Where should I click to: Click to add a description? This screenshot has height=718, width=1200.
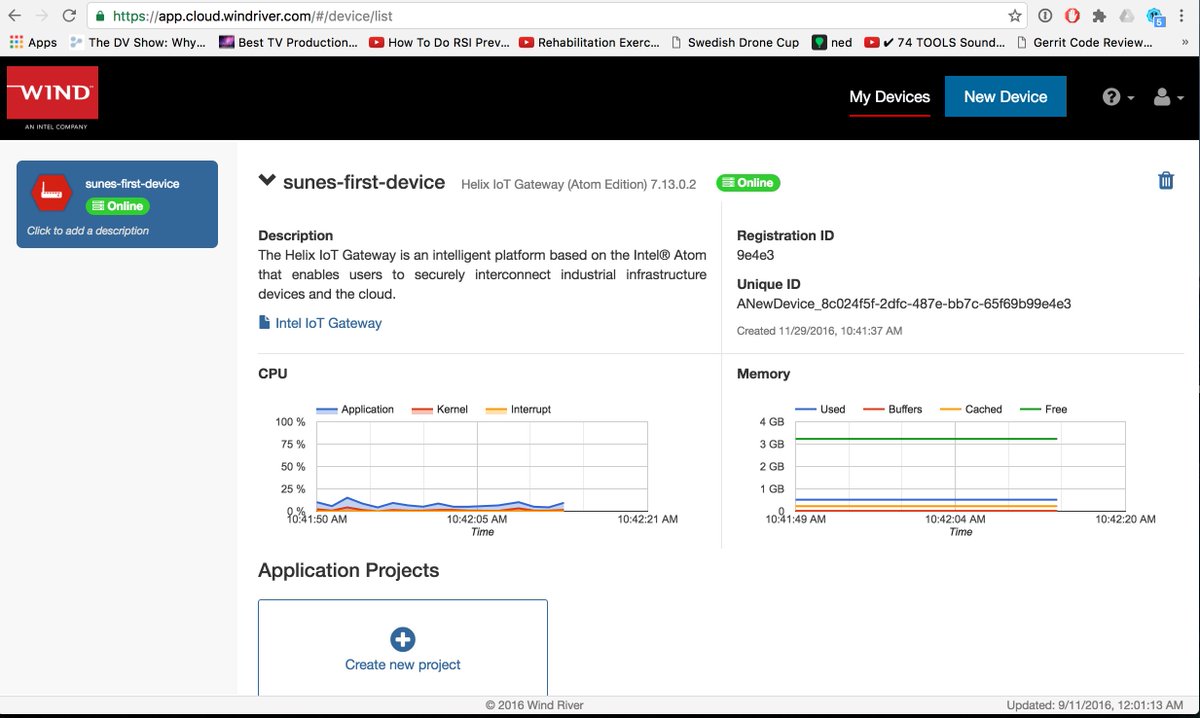click(88, 231)
